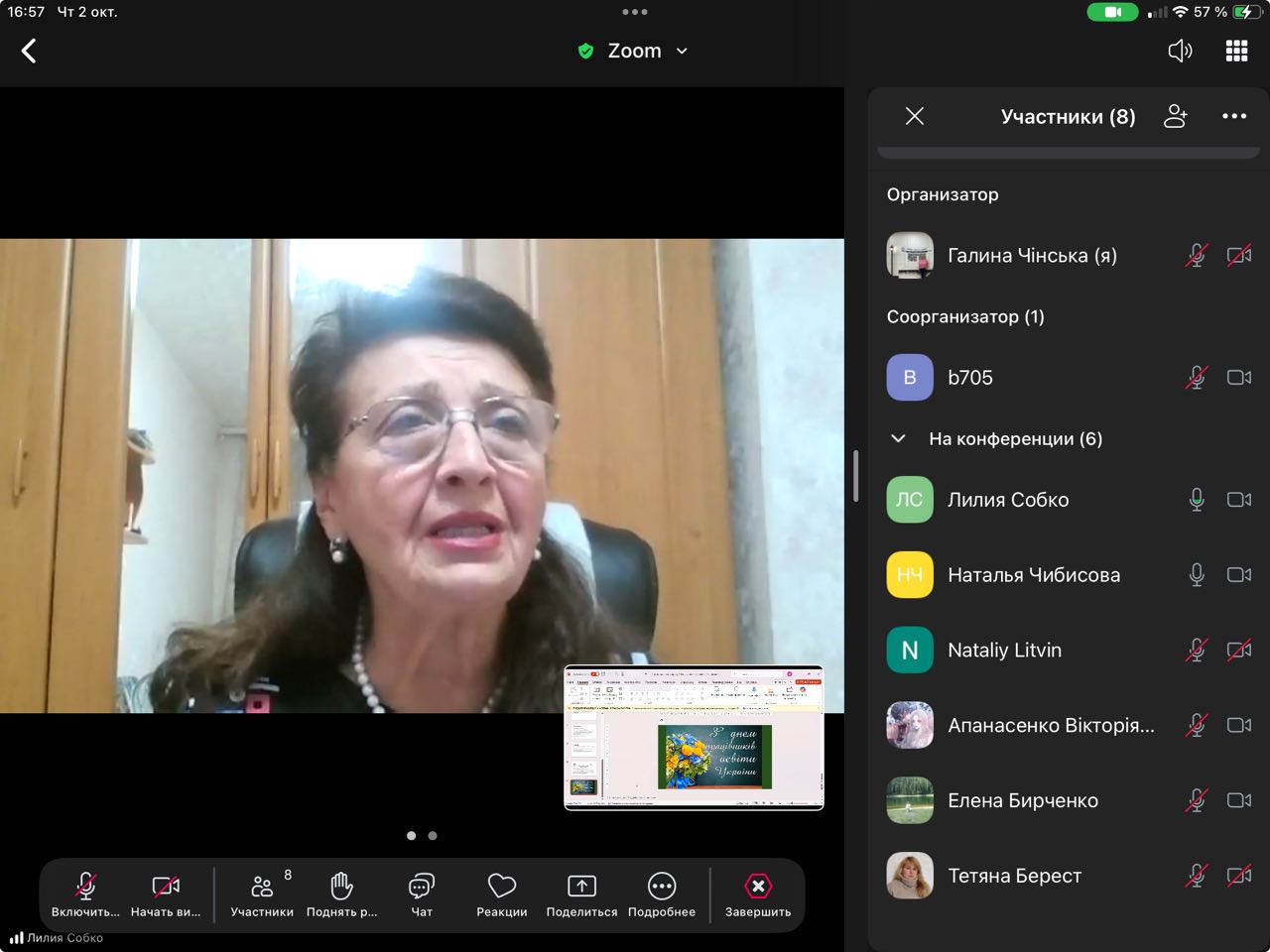Tap the back arrow in top bar
This screenshot has height=952, width=1270.
[29, 51]
